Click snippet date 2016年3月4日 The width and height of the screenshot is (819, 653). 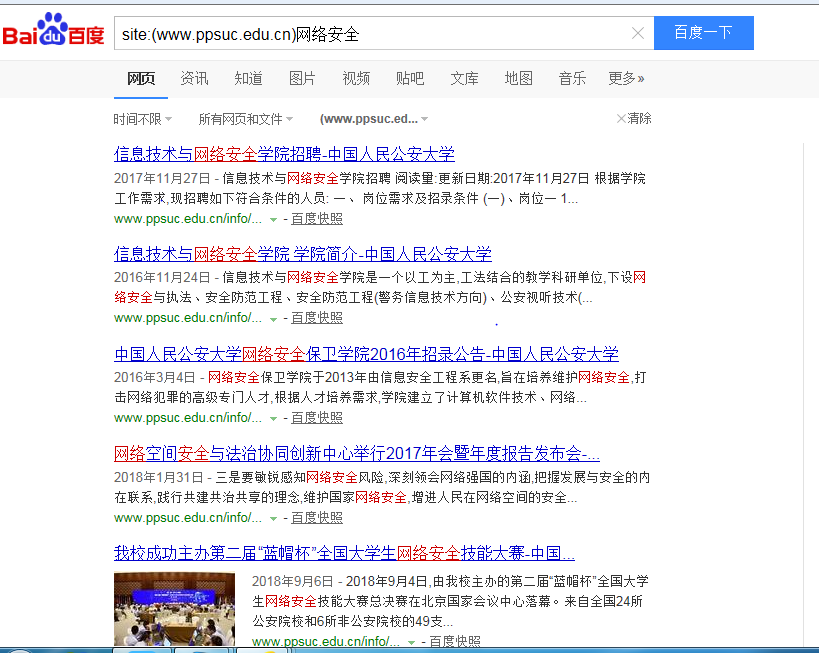[x=155, y=378]
